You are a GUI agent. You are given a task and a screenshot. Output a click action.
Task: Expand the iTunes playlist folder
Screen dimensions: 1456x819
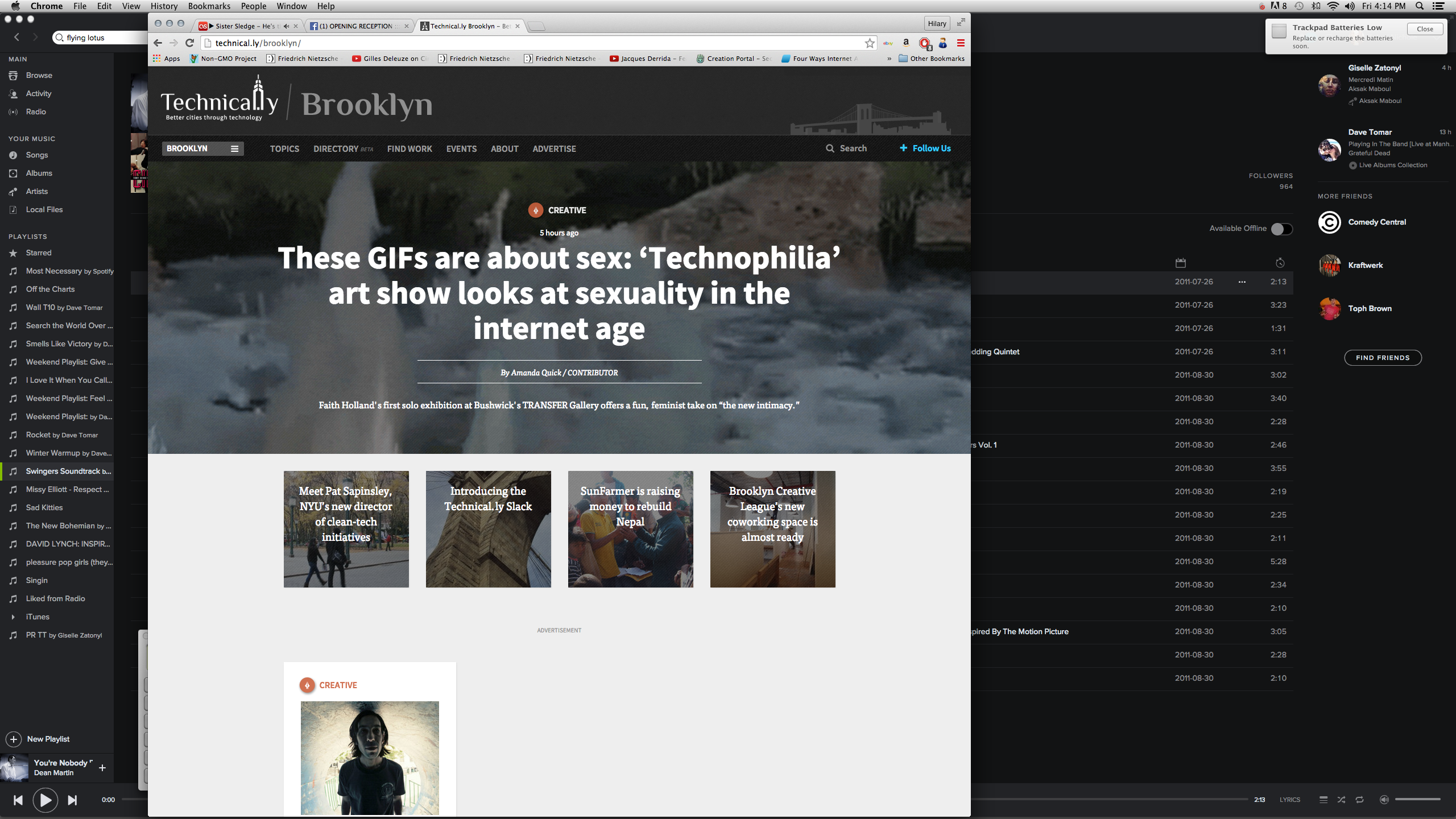tap(13, 617)
